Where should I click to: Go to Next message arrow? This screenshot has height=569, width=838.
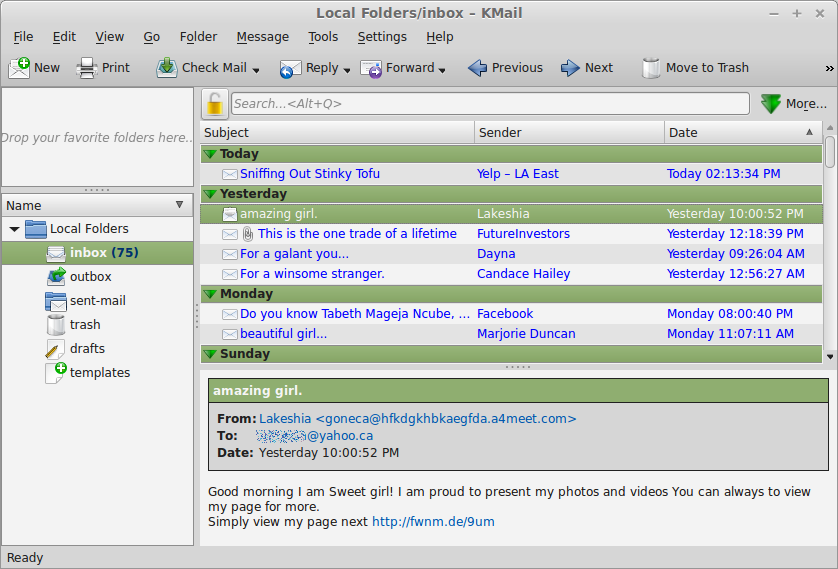tap(570, 68)
